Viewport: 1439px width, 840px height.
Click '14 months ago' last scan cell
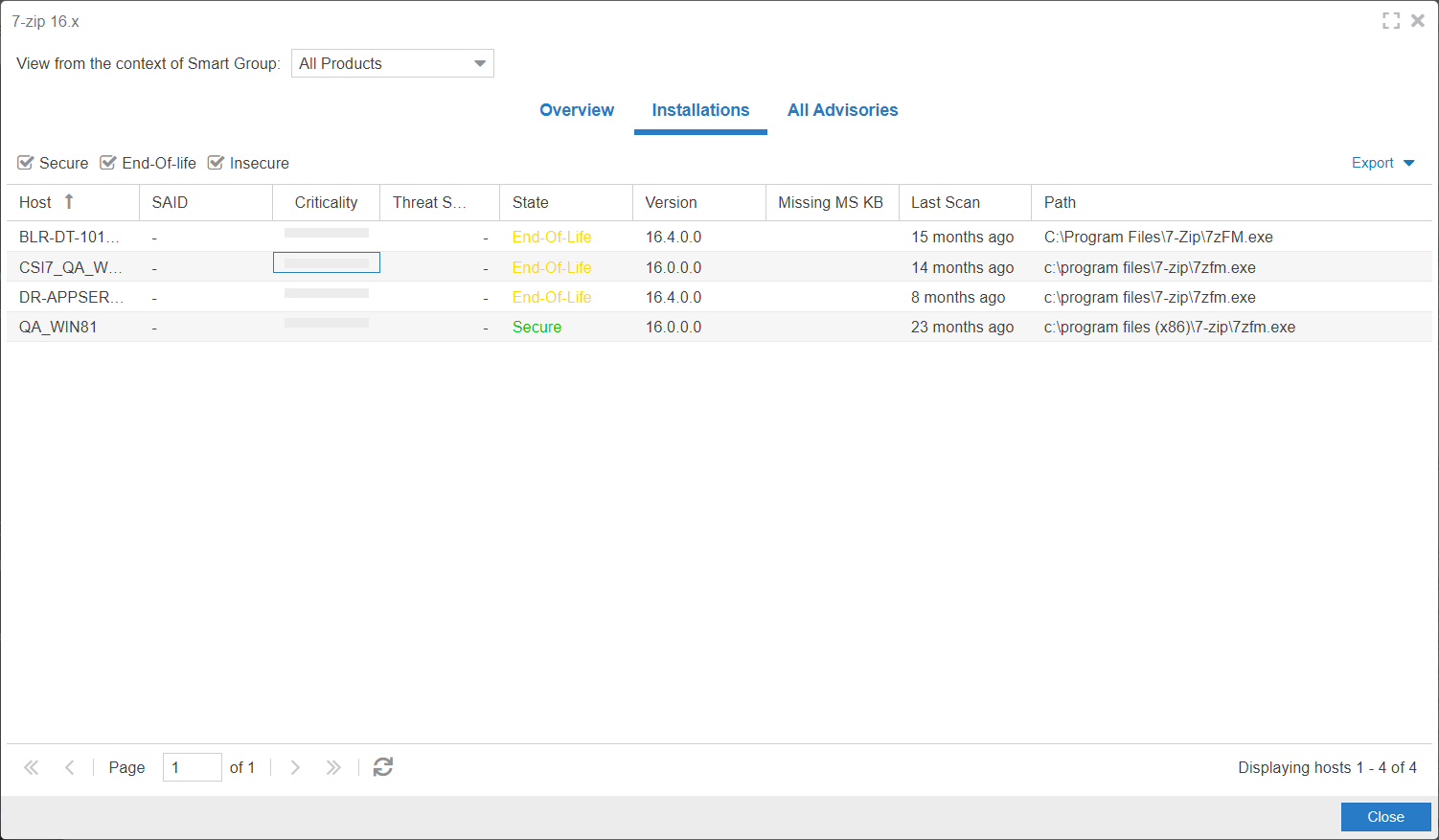click(962, 267)
